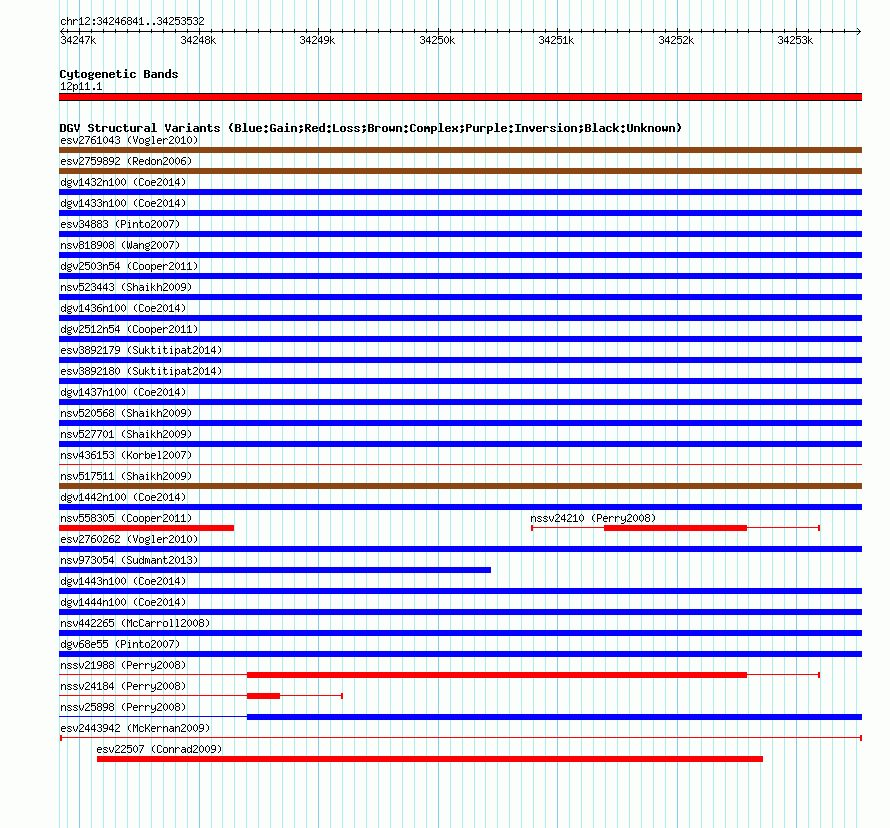Click nssv21988 (Perry2008) label
Screen dimensions: 890x828
(123, 665)
